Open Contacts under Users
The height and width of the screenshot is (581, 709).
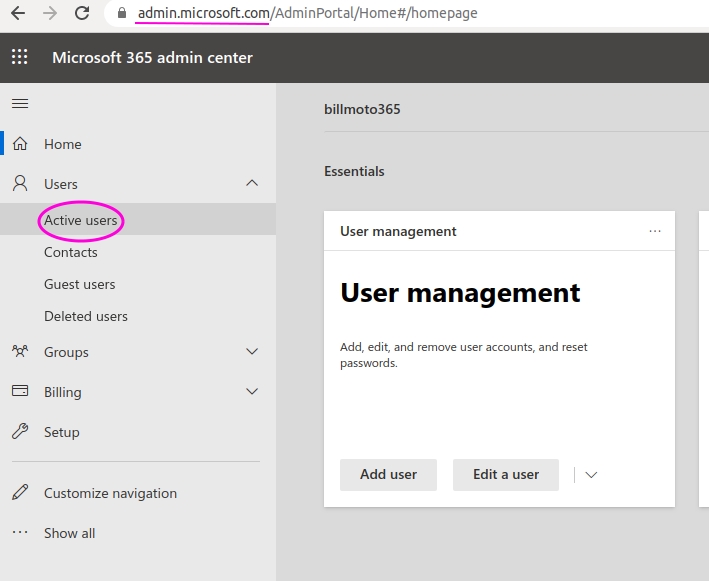(x=71, y=252)
